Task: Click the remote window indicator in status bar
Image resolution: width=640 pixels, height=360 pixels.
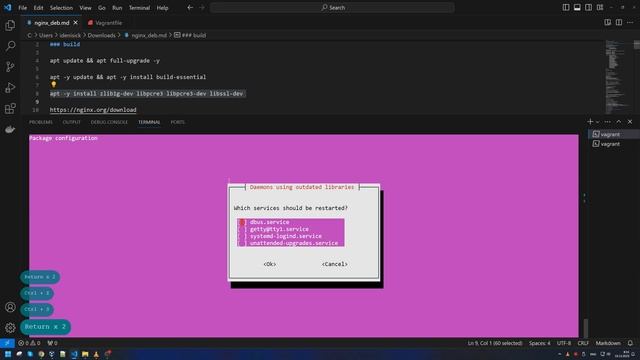Action: click(x=7, y=343)
